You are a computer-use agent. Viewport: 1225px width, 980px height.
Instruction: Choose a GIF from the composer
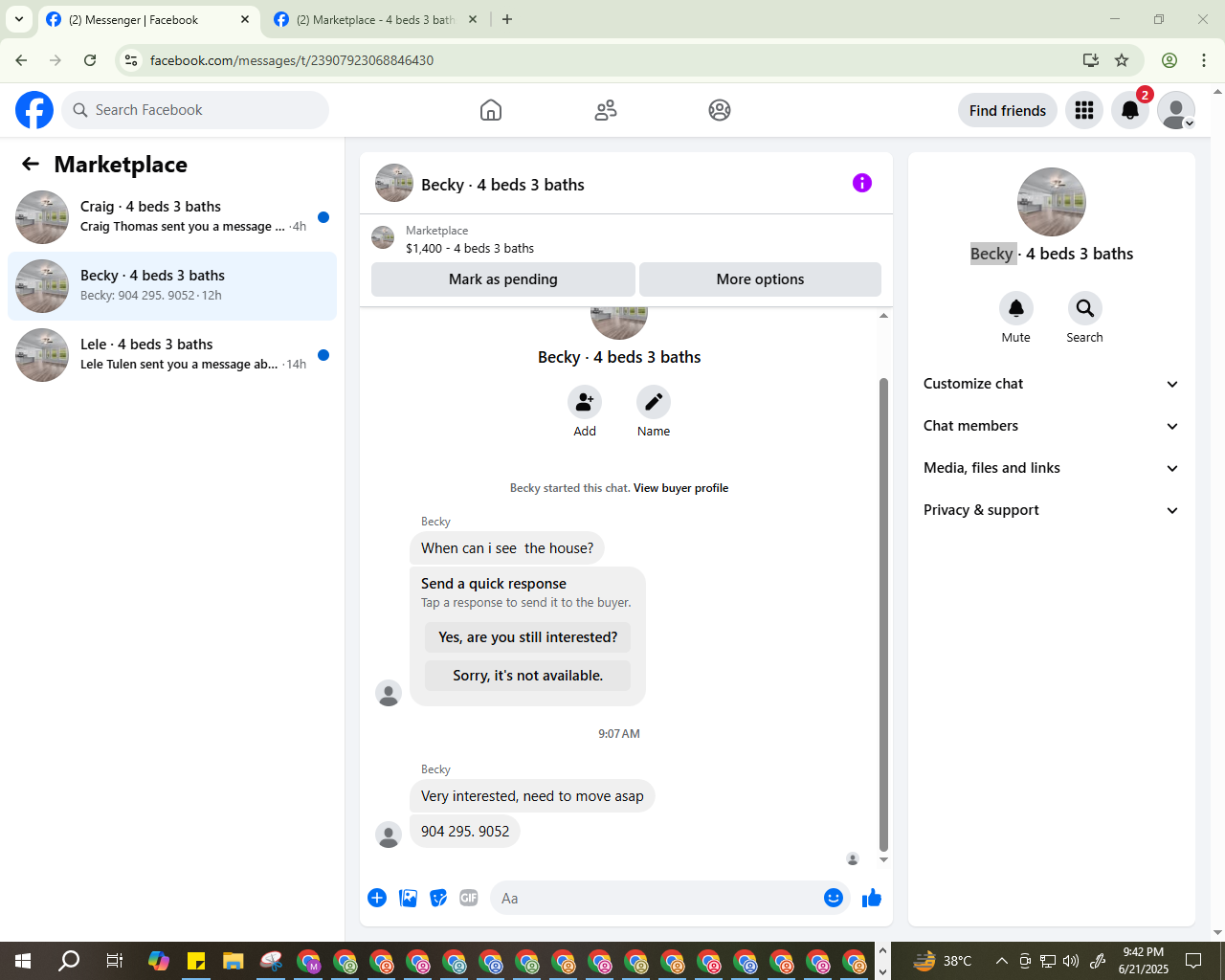coord(469,898)
